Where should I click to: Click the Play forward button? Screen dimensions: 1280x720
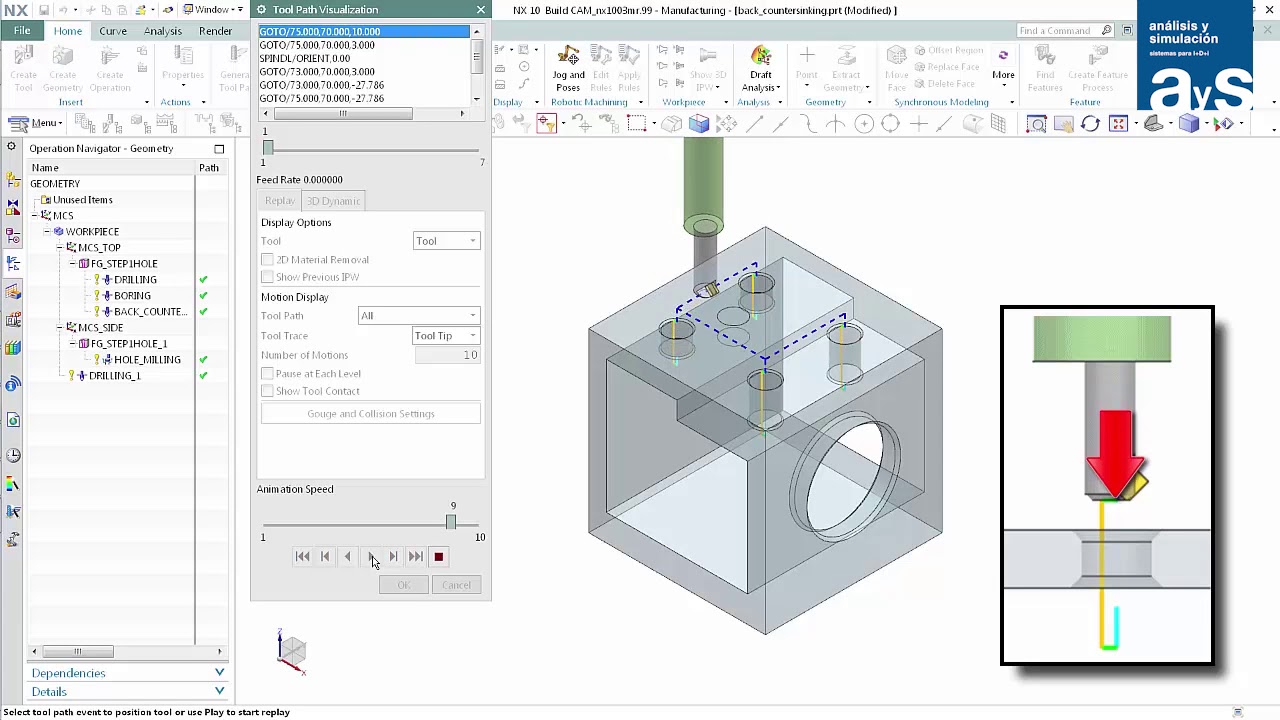click(x=371, y=557)
